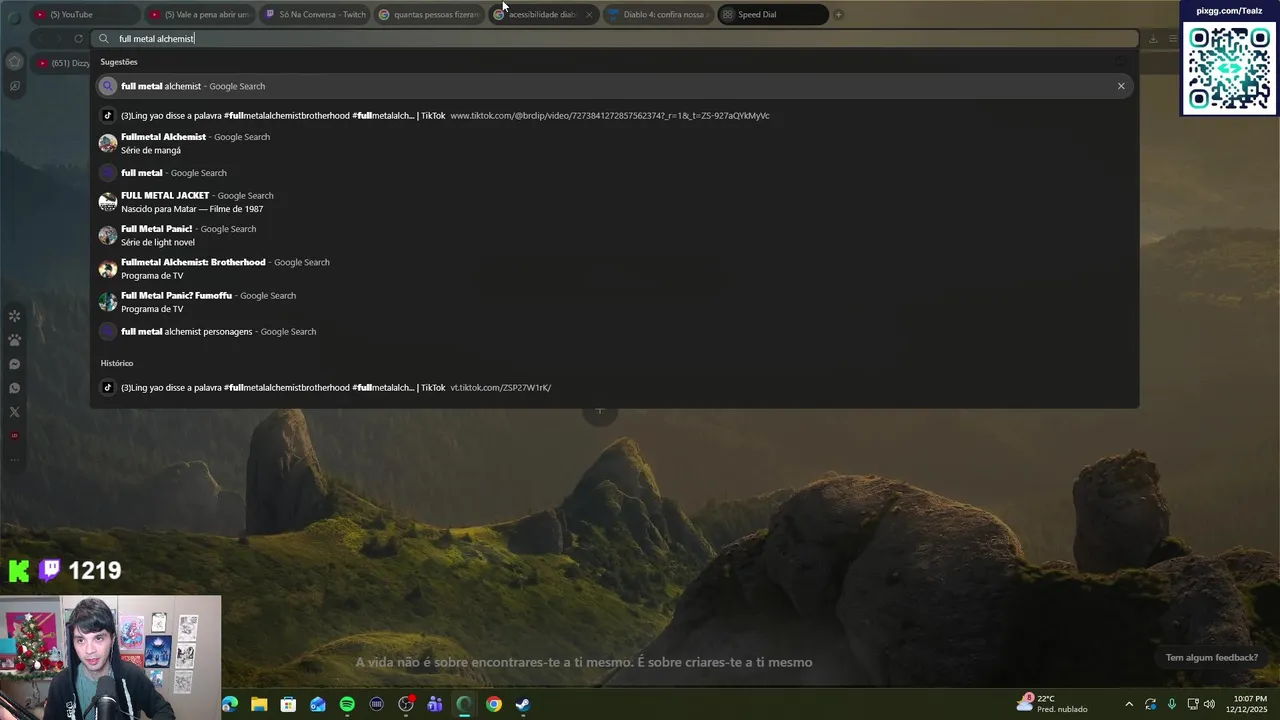Switch to 'Só Na Conversa - Twitch' tab

pyautogui.click(x=314, y=15)
